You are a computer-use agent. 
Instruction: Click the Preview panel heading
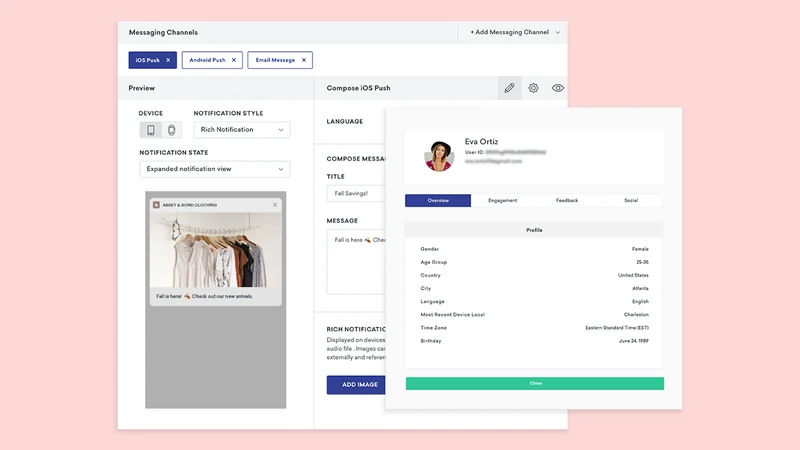click(141, 88)
